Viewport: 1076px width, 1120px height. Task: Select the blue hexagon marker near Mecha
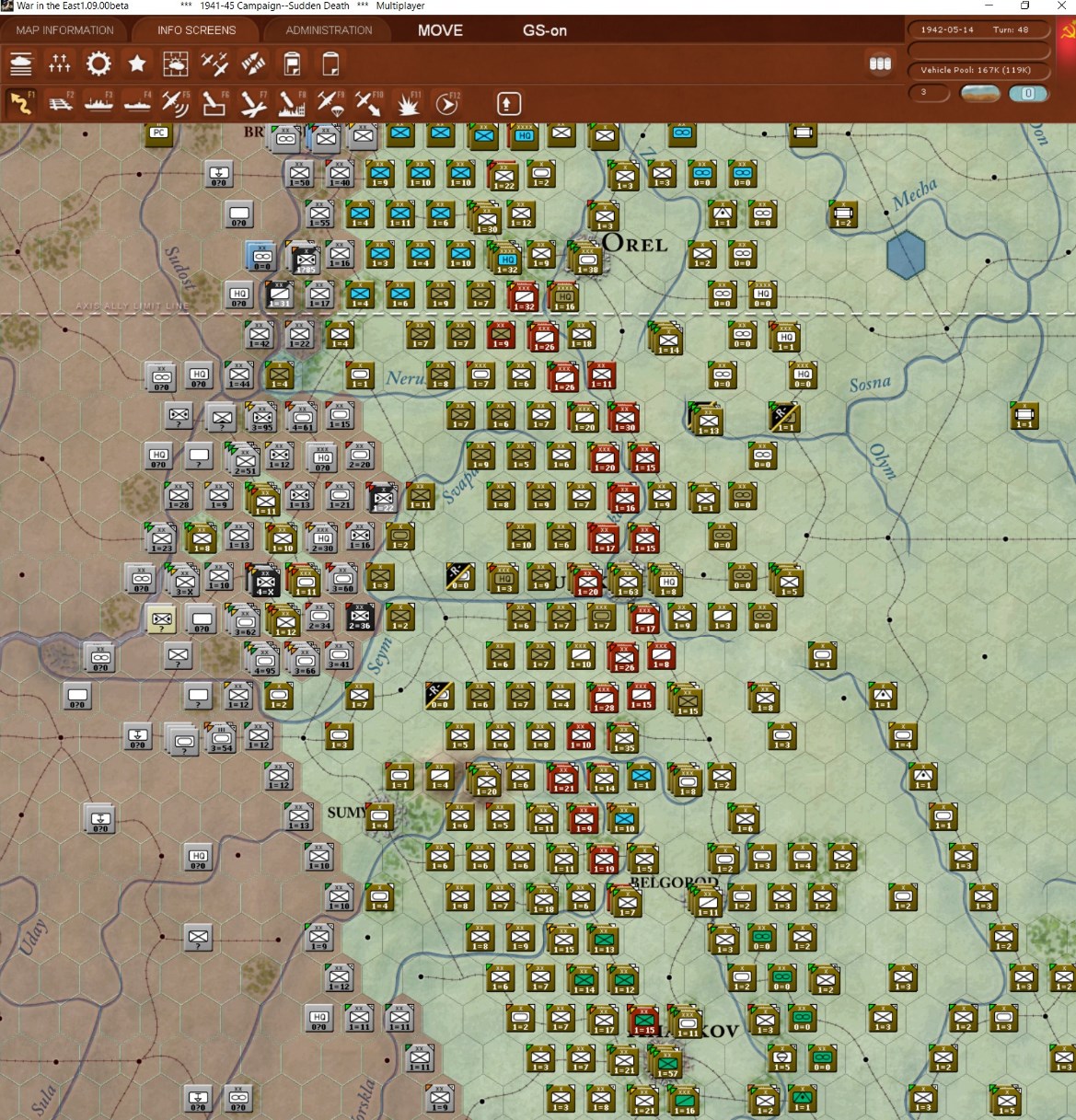pyautogui.click(x=906, y=255)
